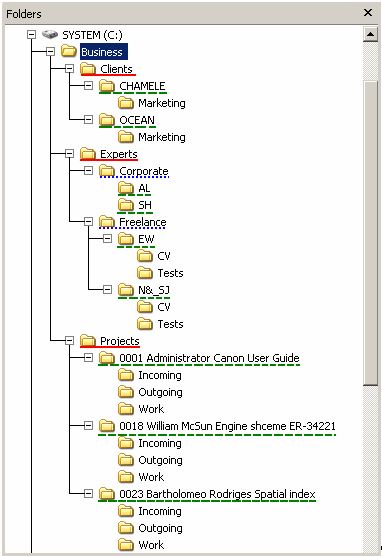The image size is (382, 556).
Task: Select the SYSTEM (C:) label
Action: [x=93, y=35]
